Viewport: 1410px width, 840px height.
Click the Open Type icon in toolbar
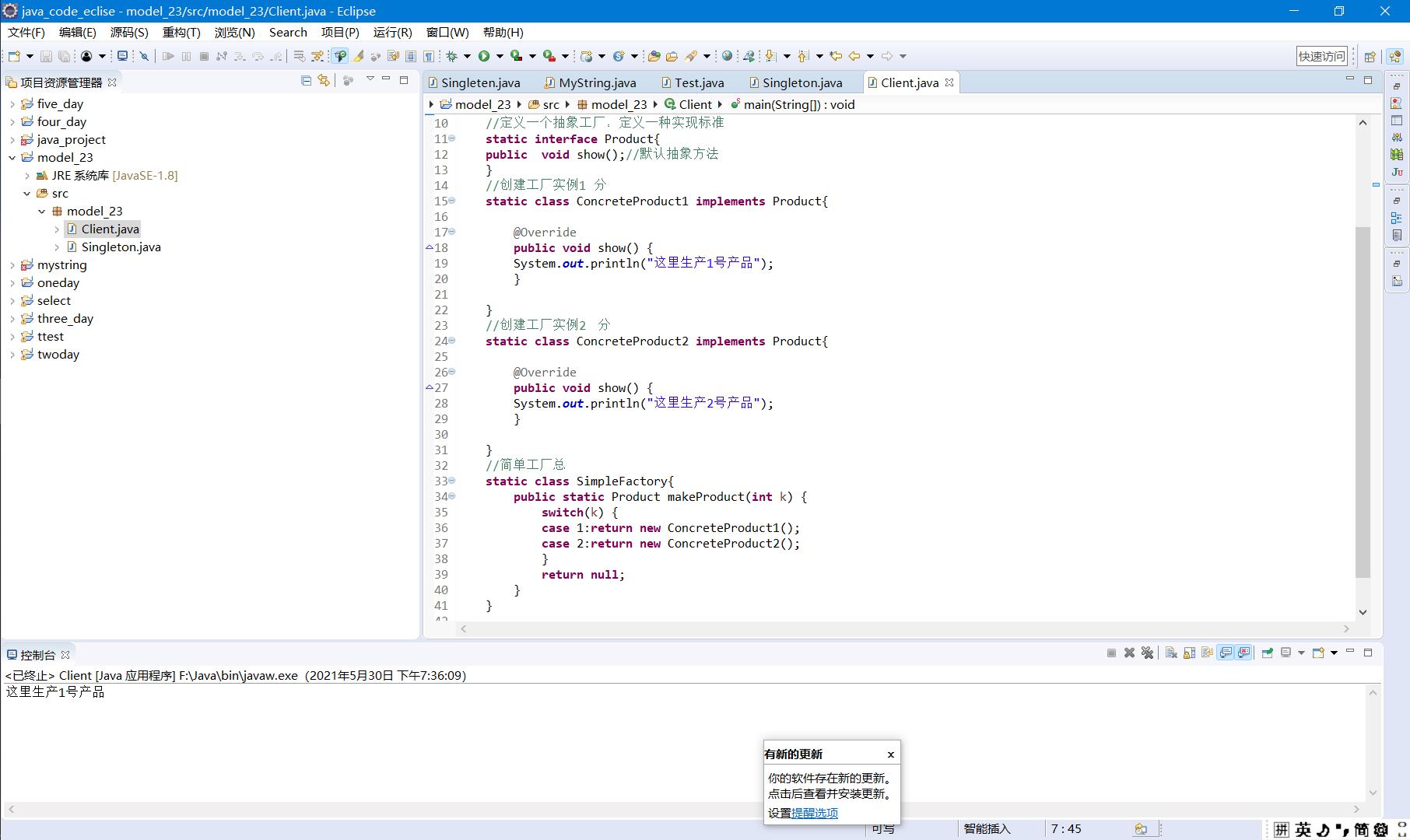click(654, 56)
